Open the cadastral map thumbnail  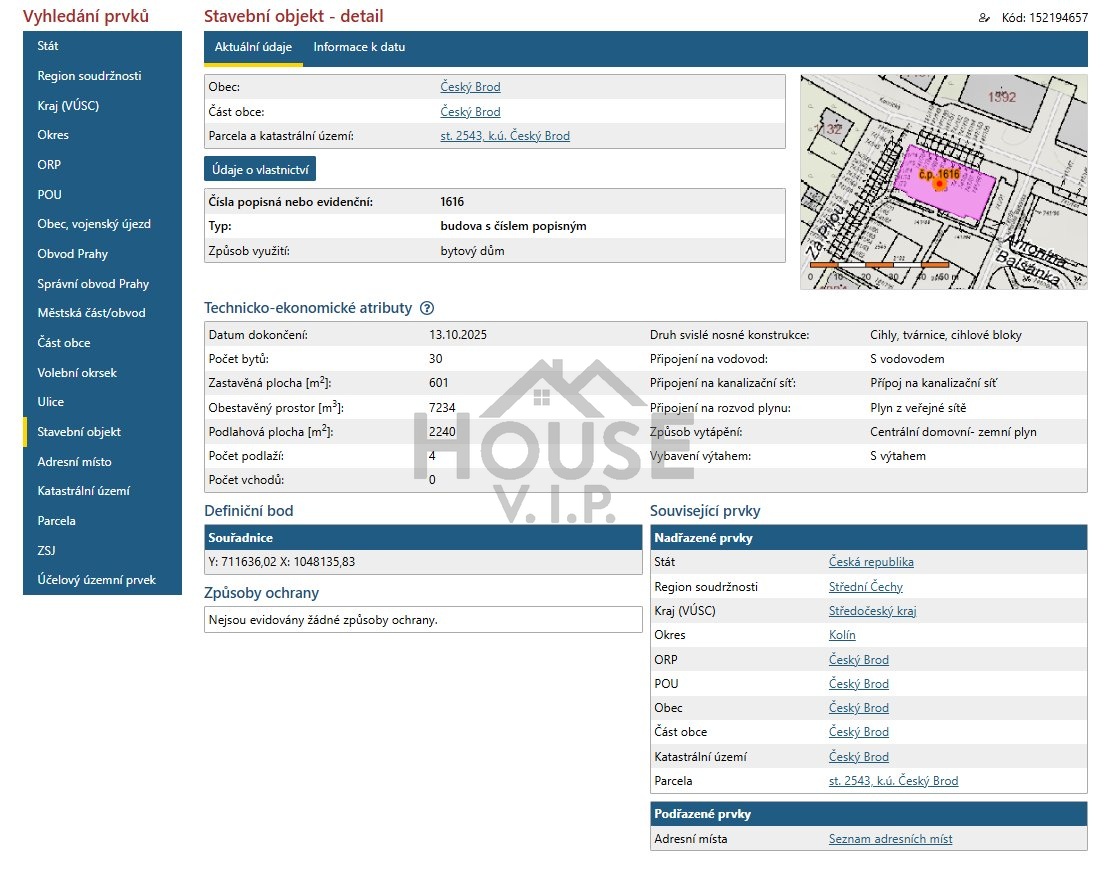pos(943,182)
